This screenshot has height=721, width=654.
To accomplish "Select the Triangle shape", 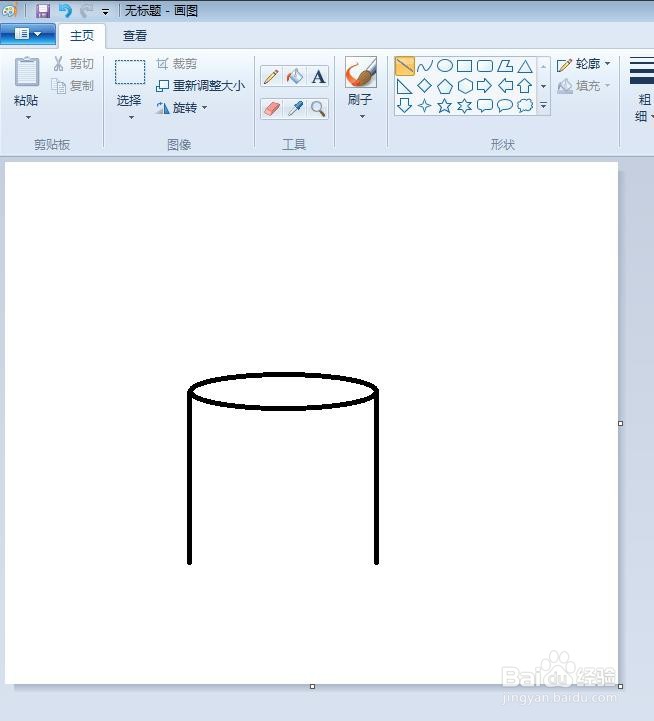I will tap(525, 66).
